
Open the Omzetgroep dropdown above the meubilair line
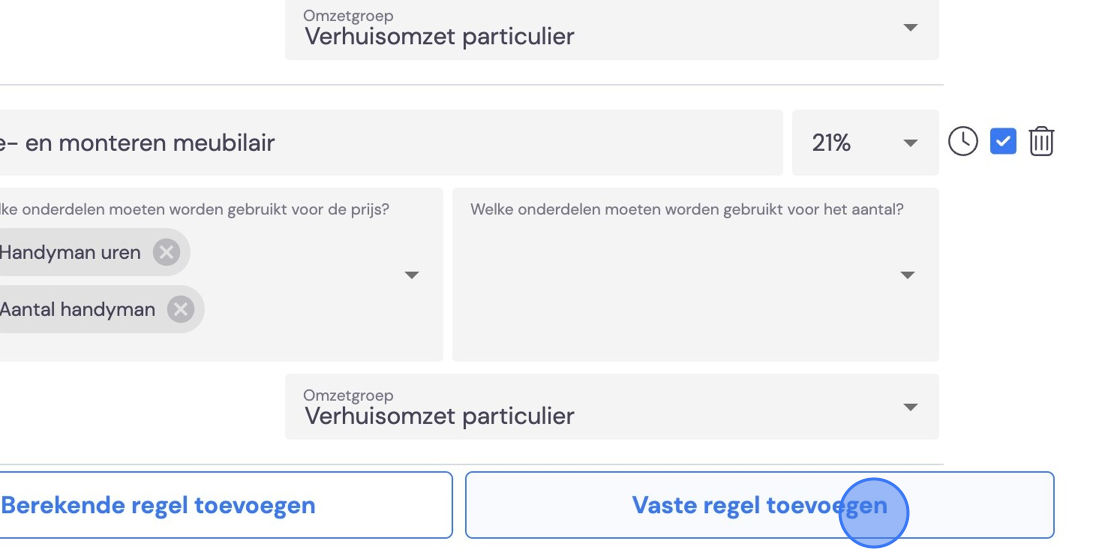[611, 29]
